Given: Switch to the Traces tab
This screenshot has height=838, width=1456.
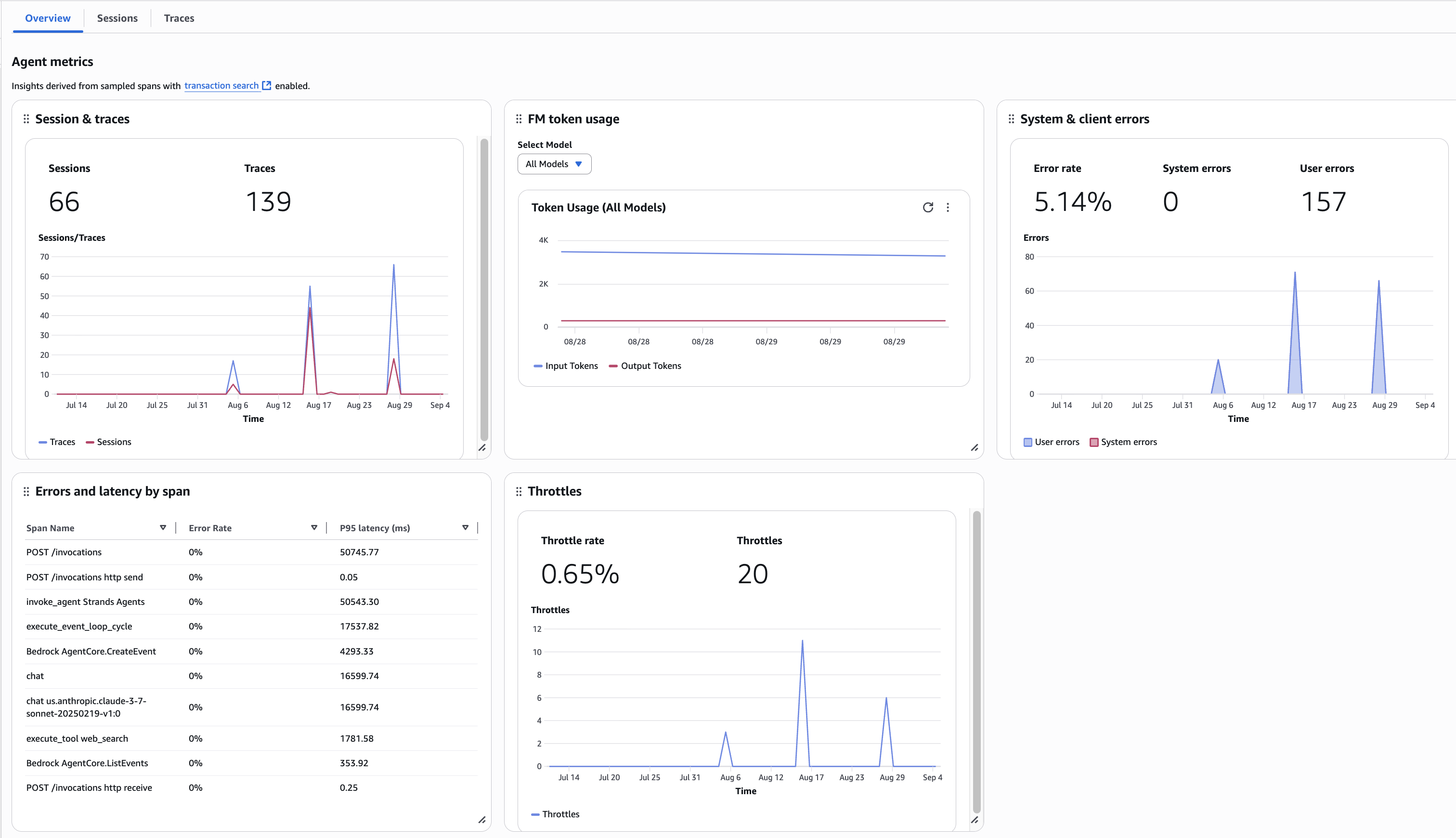Looking at the screenshot, I should pos(179,18).
